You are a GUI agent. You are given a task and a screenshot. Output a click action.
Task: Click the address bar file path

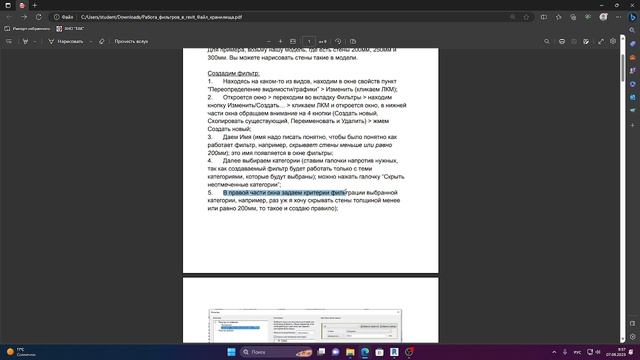[x=161, y=17]
